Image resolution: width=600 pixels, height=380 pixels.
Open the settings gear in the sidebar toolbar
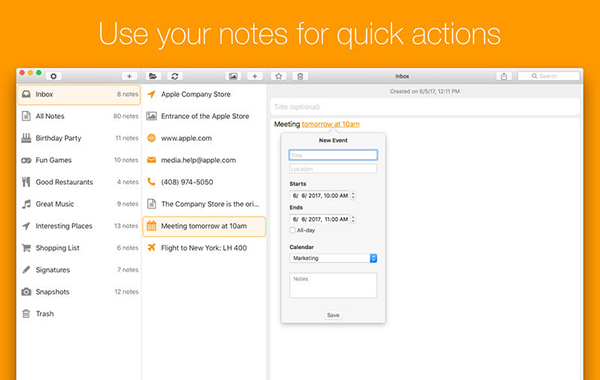point(54,76)
